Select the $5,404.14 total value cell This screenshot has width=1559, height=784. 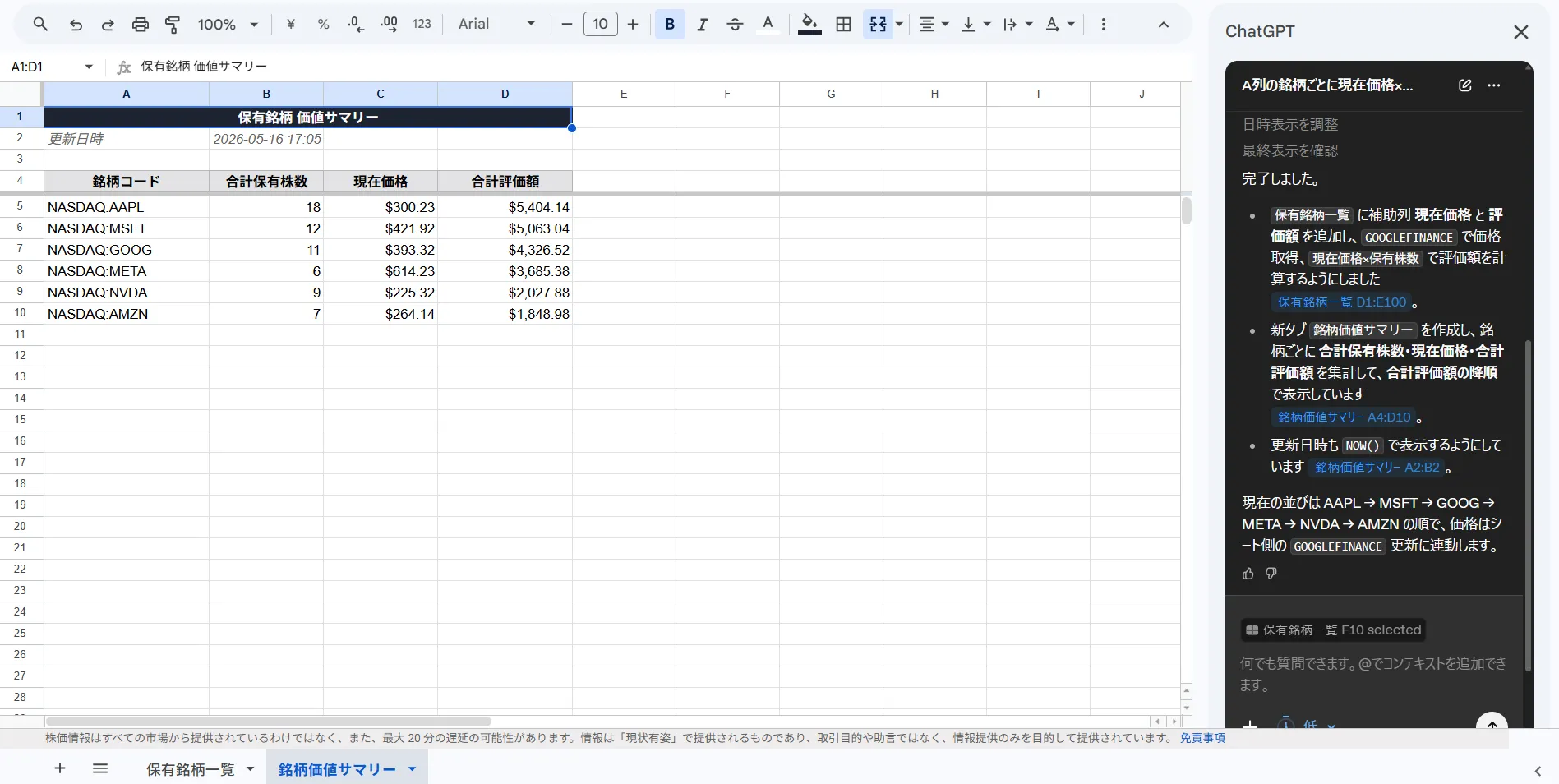tap(505, 207)
